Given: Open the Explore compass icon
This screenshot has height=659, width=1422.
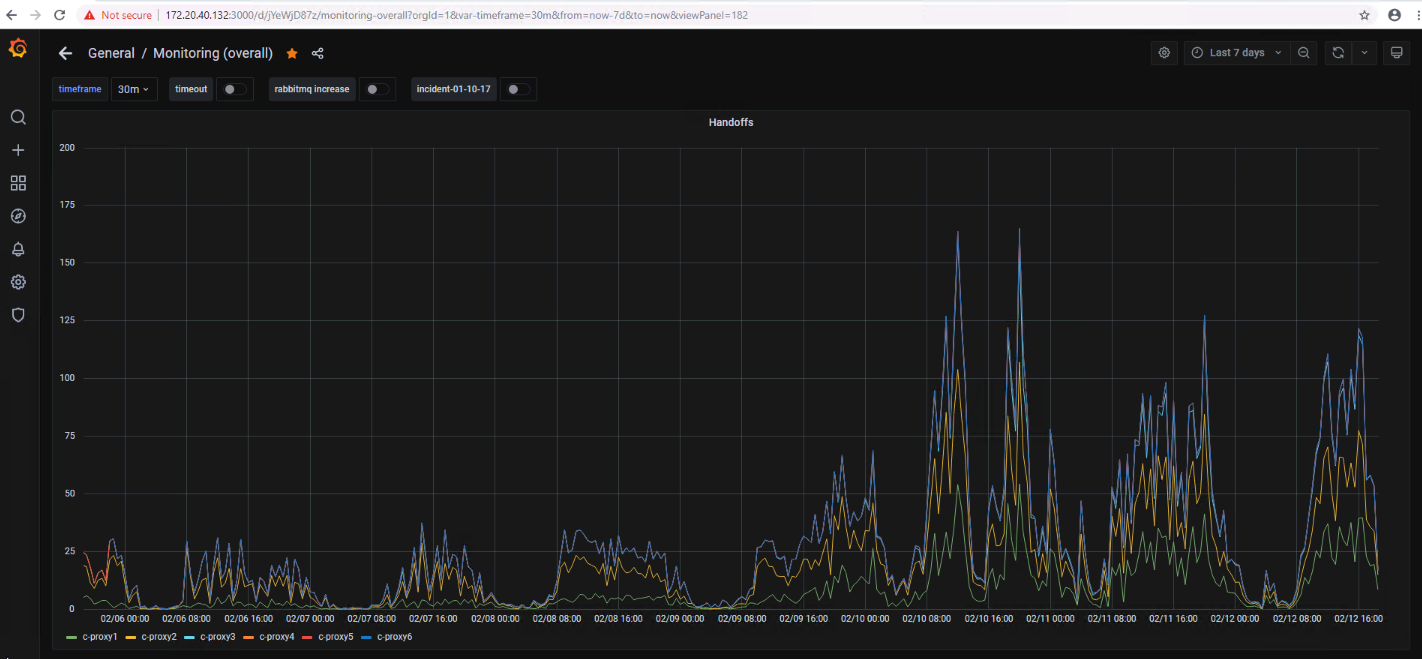Looking at the screenshot, I should pyautogui.click(x=18, y=216).
